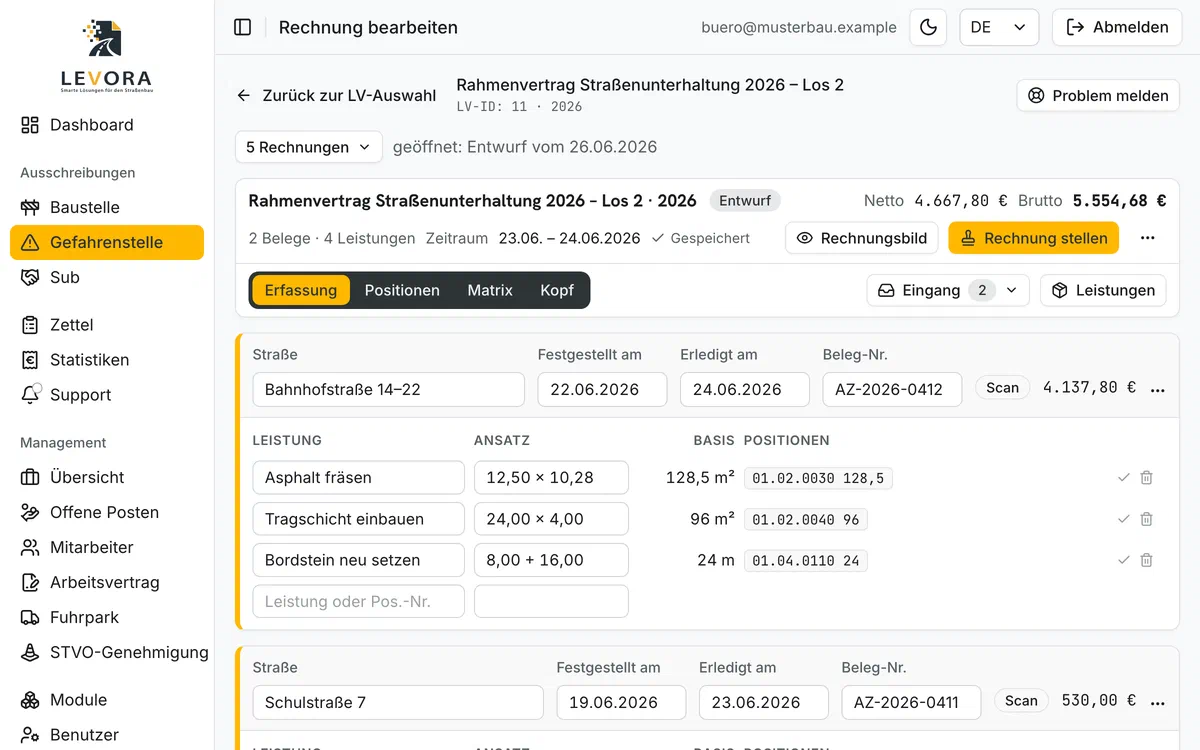Click position chip 01.04.0110 24
Viewport: 1200px width, 750px height.
806,561
